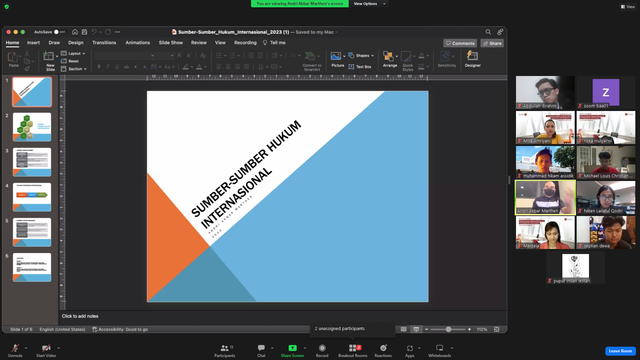Open Zoom Apps

[x=409, y=351]
